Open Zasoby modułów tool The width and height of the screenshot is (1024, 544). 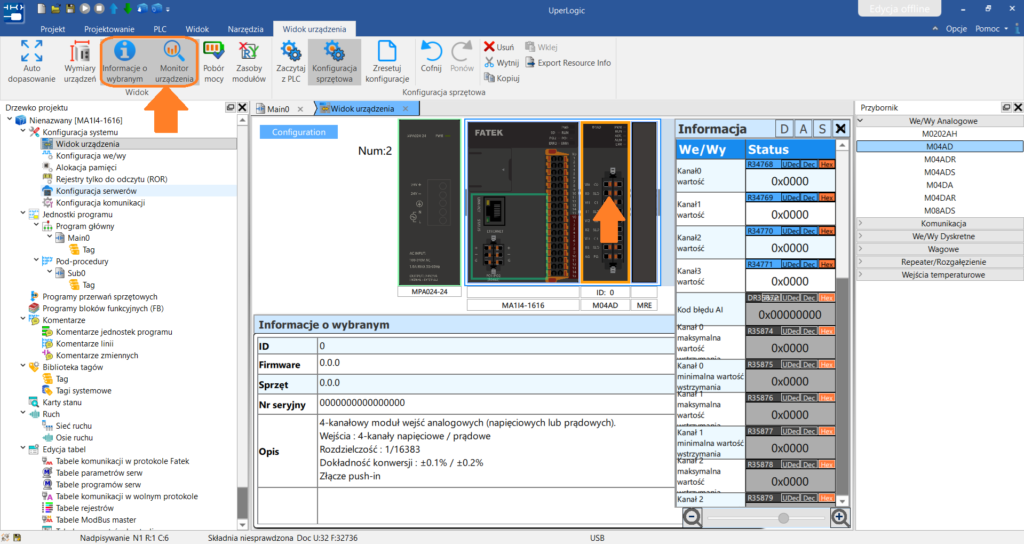coord(249,61)
